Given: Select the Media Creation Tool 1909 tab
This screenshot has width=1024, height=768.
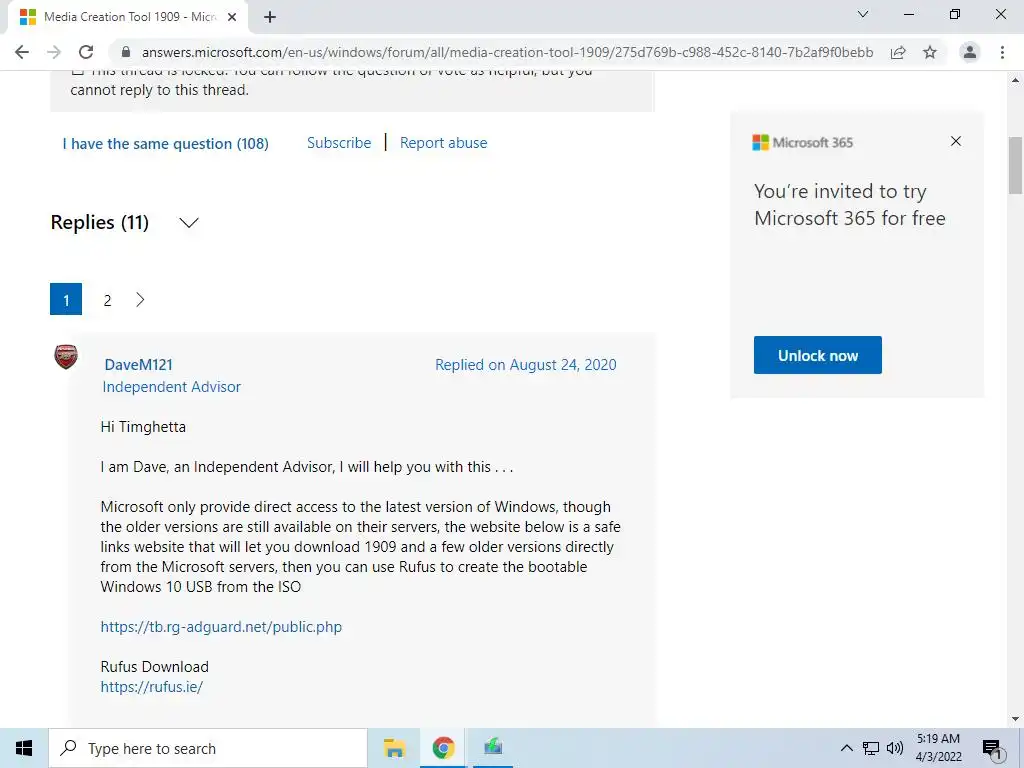Looking at the screenshot, I should [x=128, y=17].
